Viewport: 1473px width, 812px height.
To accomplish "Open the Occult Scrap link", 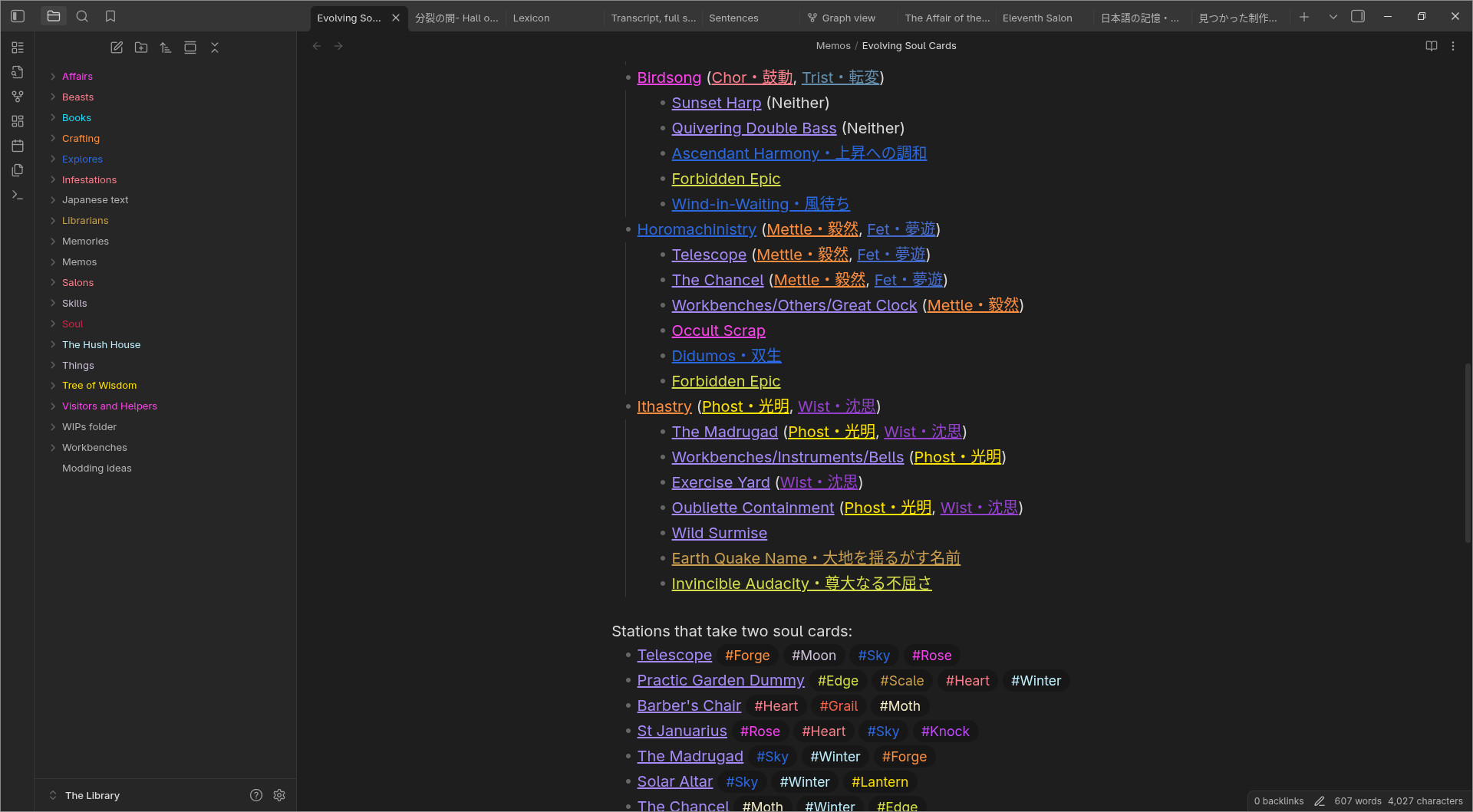I will point(718,330).
